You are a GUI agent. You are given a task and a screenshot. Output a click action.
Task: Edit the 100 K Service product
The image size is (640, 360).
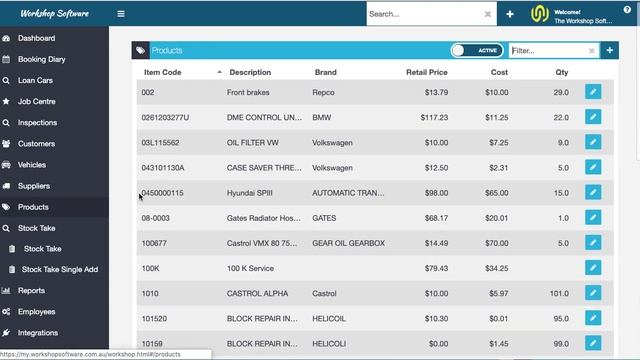[593, 268]
